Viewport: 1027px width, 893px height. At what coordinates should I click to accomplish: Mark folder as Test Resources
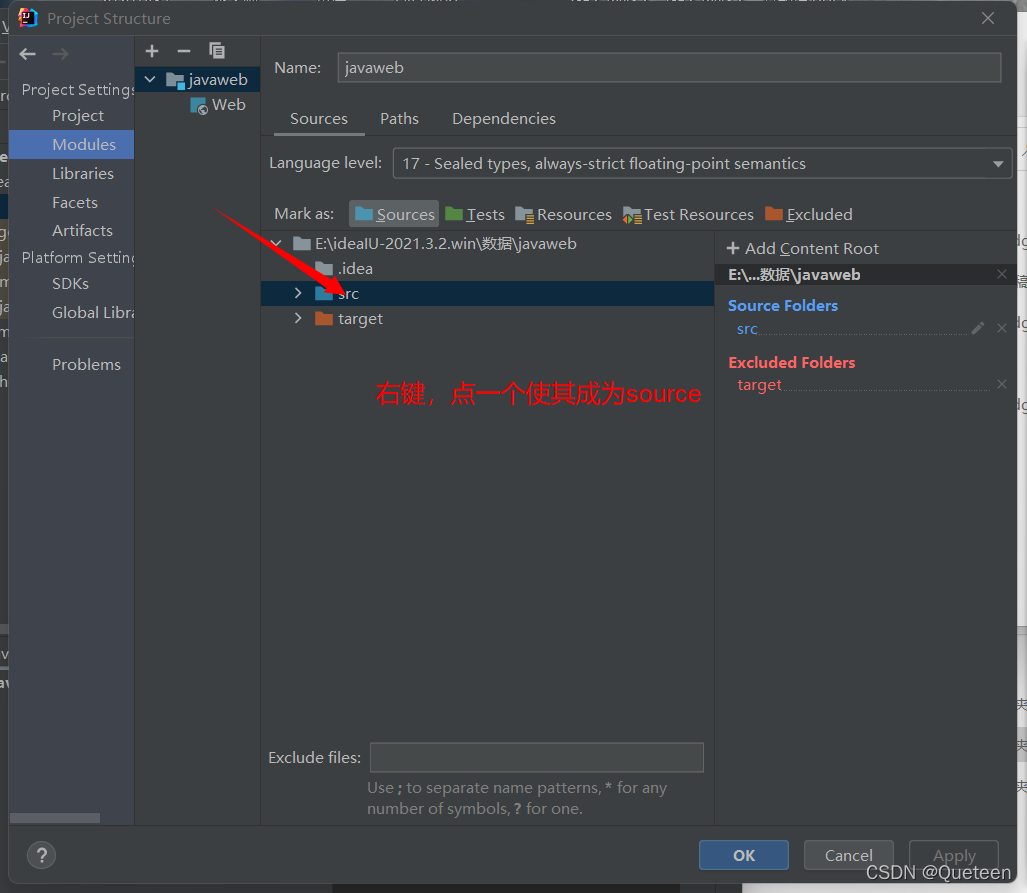688,214
